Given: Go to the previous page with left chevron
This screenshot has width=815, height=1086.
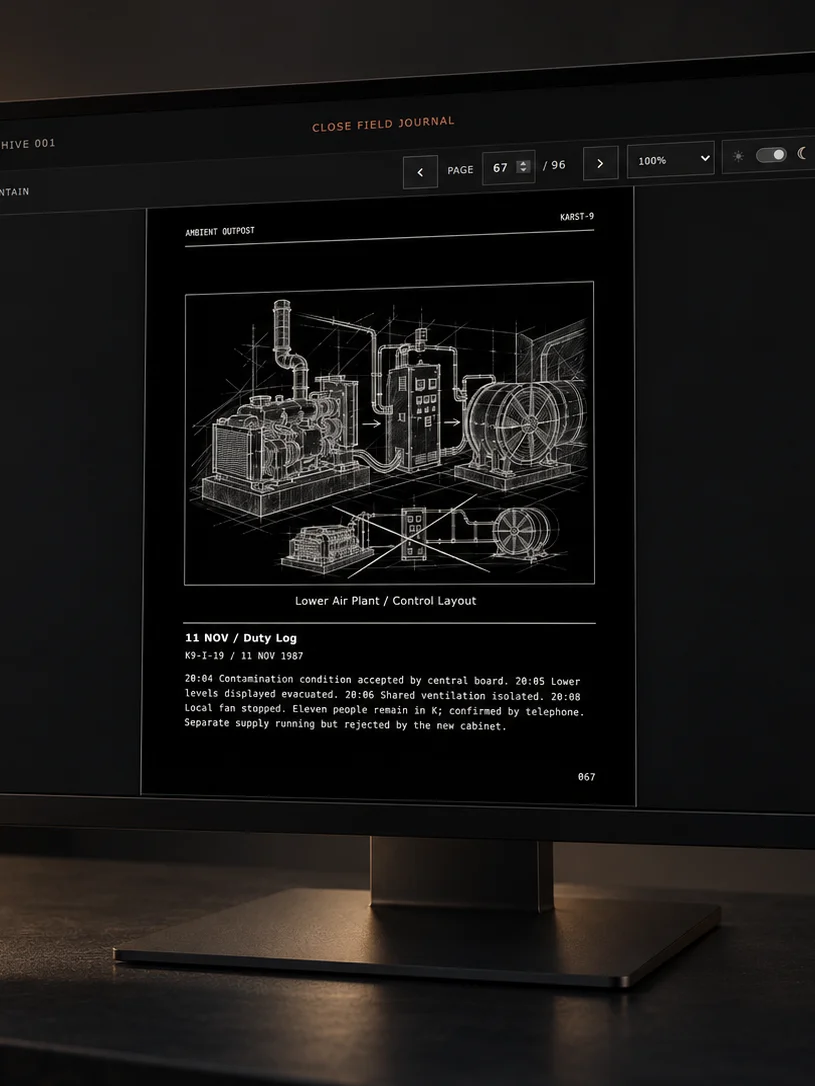Looking at the screenshot, I should pos(420,172).
